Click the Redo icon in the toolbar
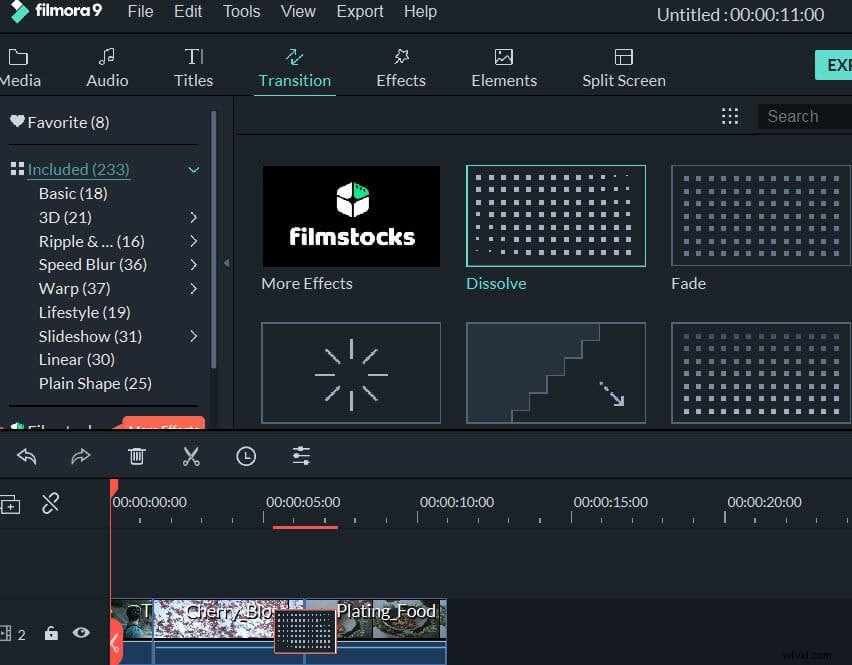Screen dimensions: 852x665 81,456
